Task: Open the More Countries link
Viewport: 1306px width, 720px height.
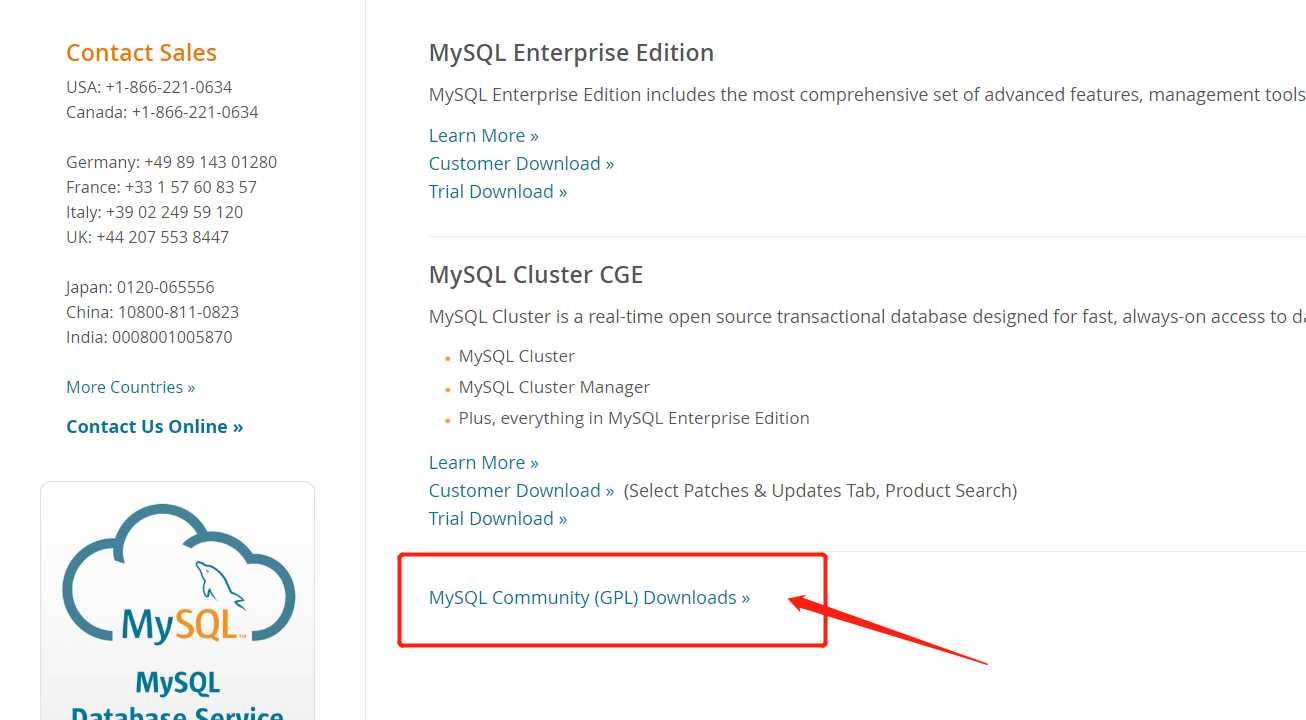Action: pyautogui.click(x=131, y=387)
